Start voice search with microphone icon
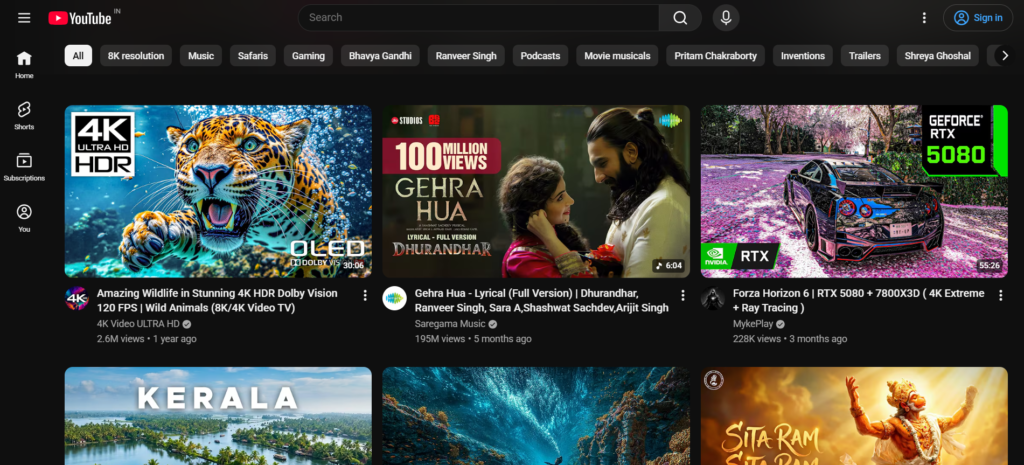The width and height of the screenshot is (1024, 465). pyautogui.click(x=726, y=18)
